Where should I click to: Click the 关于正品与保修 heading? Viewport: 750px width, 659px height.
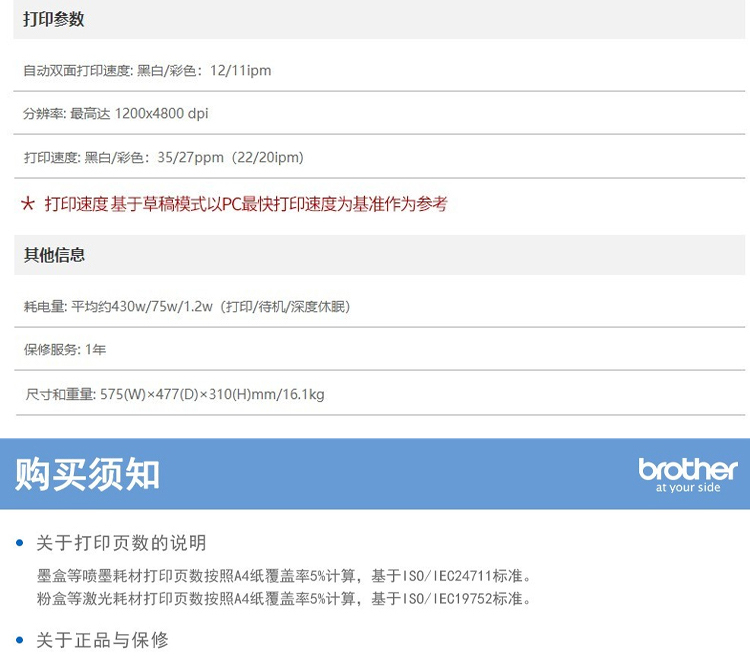[102, 640]
